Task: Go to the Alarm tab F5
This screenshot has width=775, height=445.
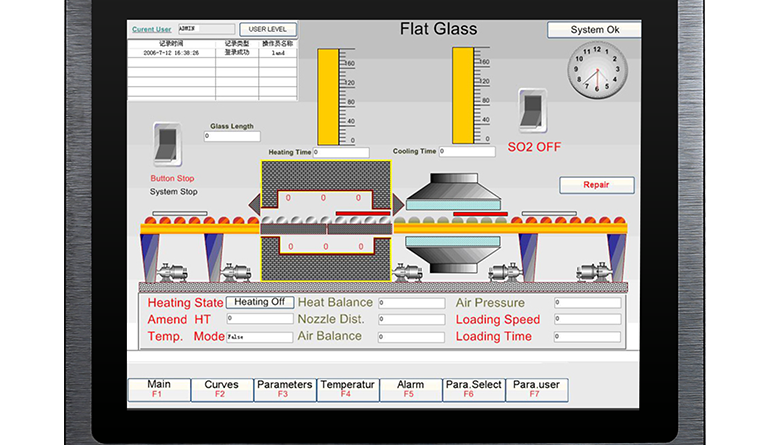Action: (410, 389)
